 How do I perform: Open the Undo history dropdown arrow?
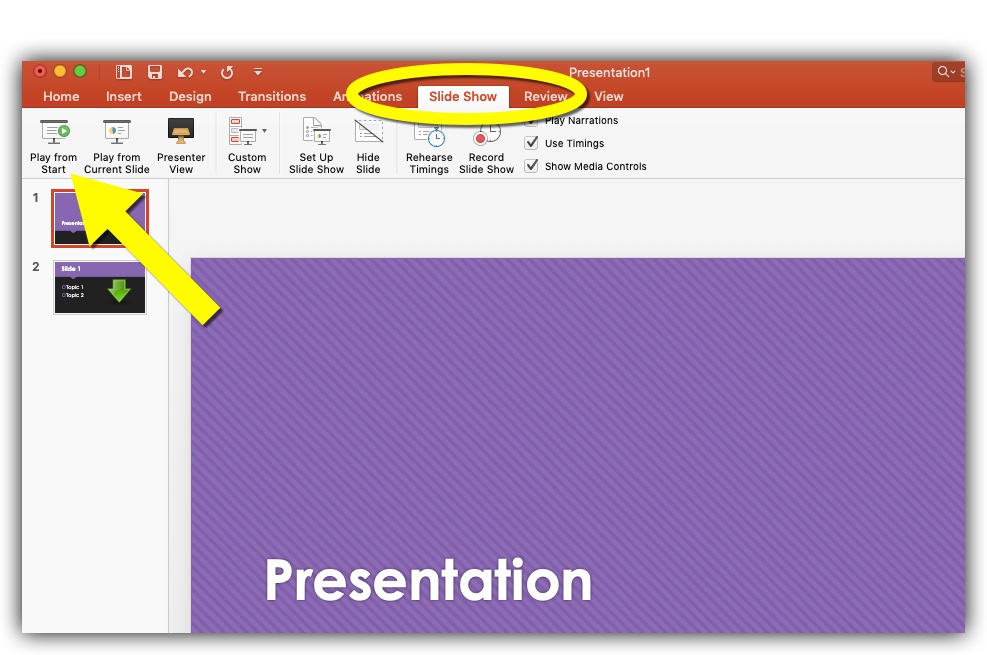click(203, 72)
